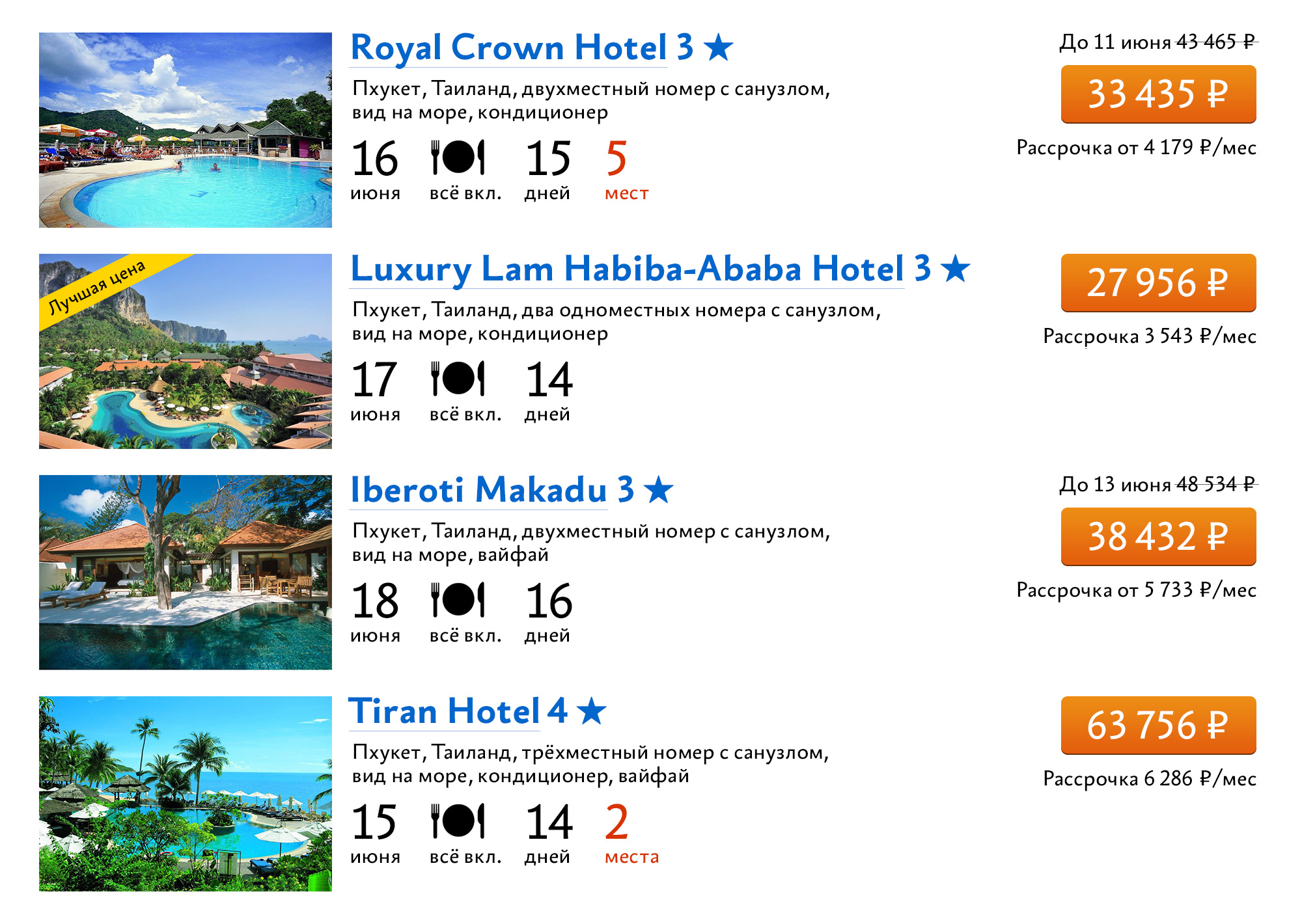Open the Royal Crown Hotel pool photo
The width and height of the screenshot is (1302, 924).
tap(186, 130)
